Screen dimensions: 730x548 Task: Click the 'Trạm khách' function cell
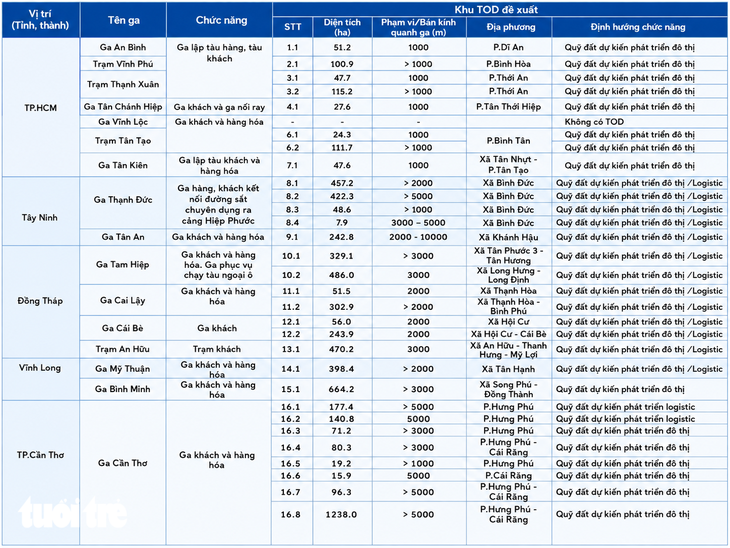pyautogui.click(x=217, y=349)
